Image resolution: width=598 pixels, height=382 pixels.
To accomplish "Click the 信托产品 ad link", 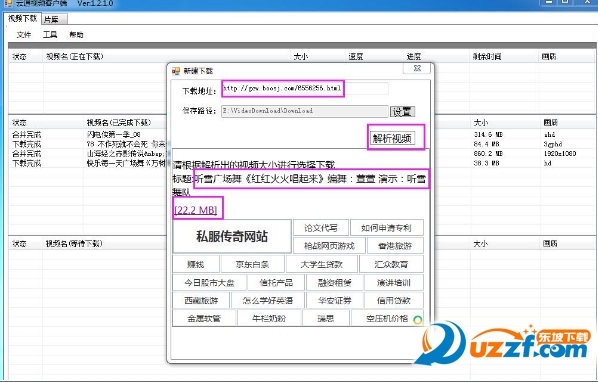I will pyautogui.click(x=276, y=282).
